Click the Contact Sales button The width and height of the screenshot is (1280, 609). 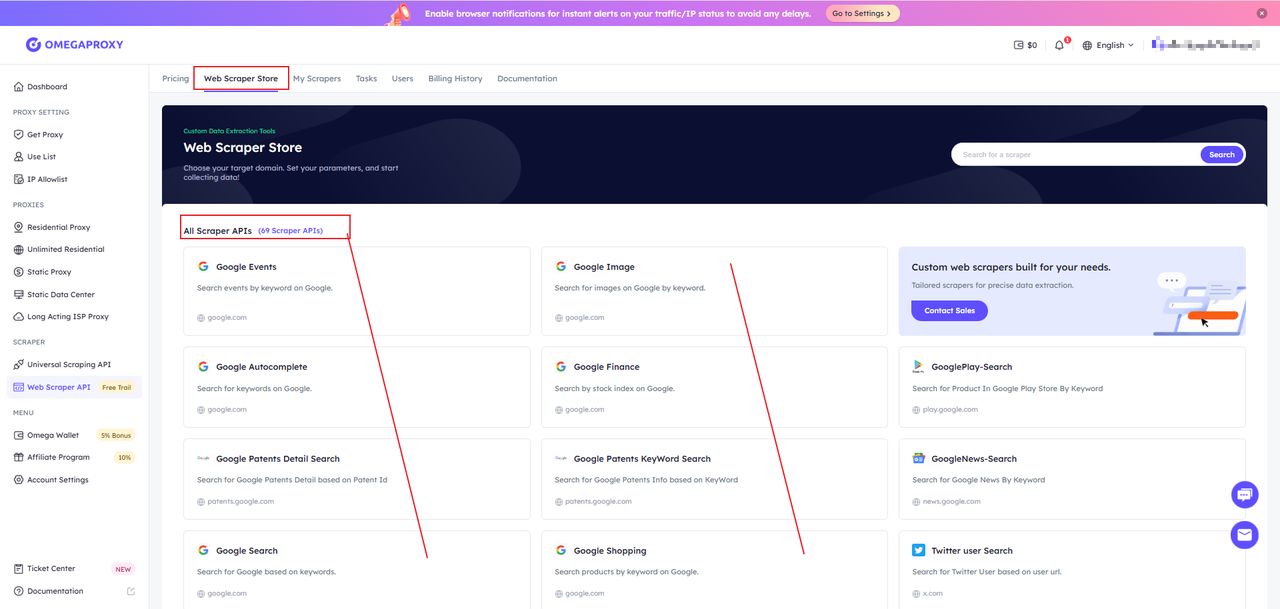[x=949, y=311]
